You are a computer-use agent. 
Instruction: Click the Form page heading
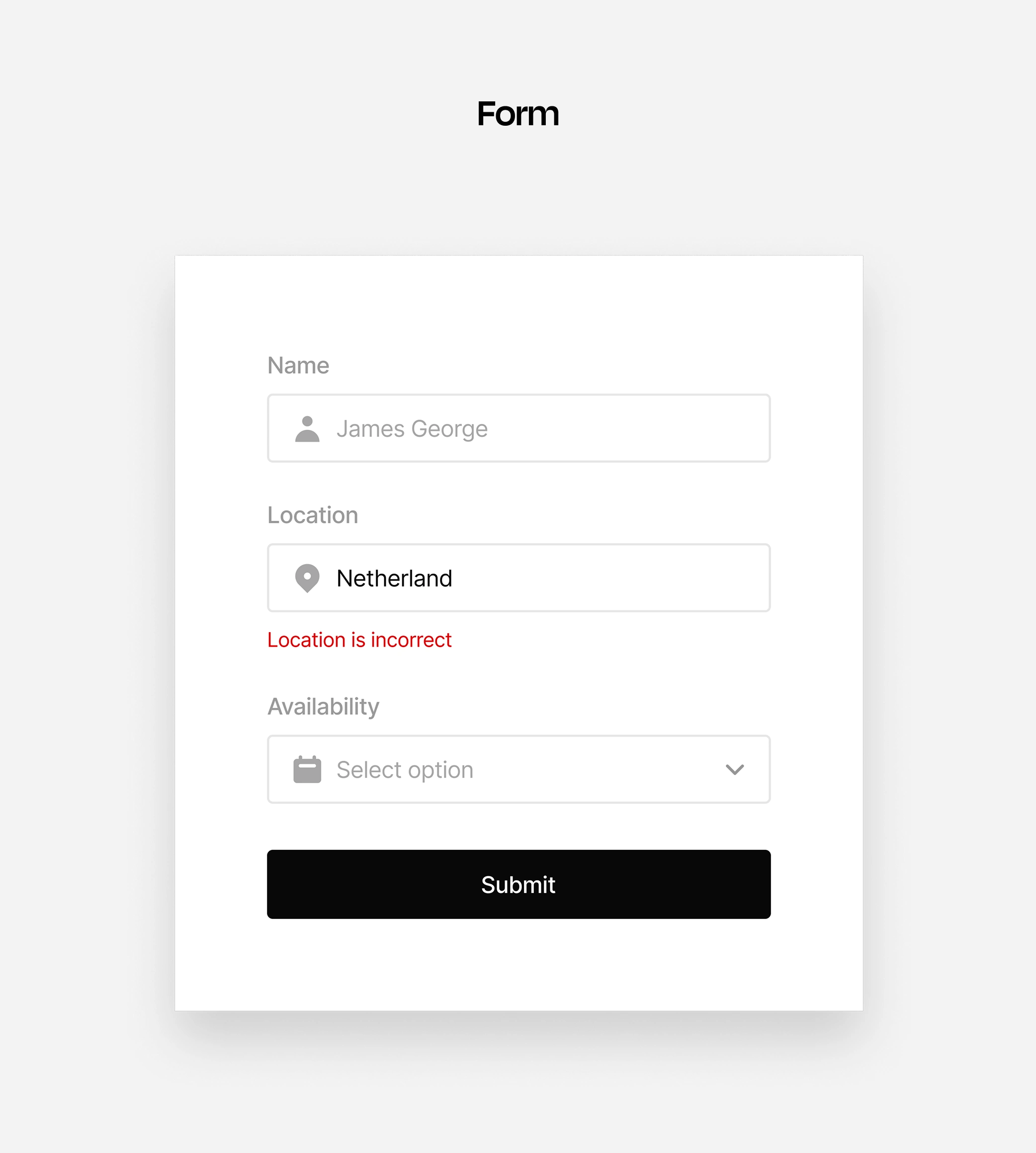point(518,113)
